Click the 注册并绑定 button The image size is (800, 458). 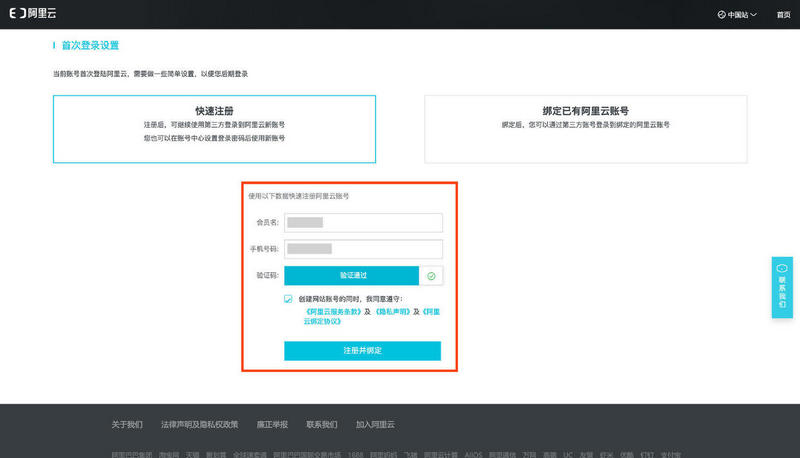(x=362, y=351)
